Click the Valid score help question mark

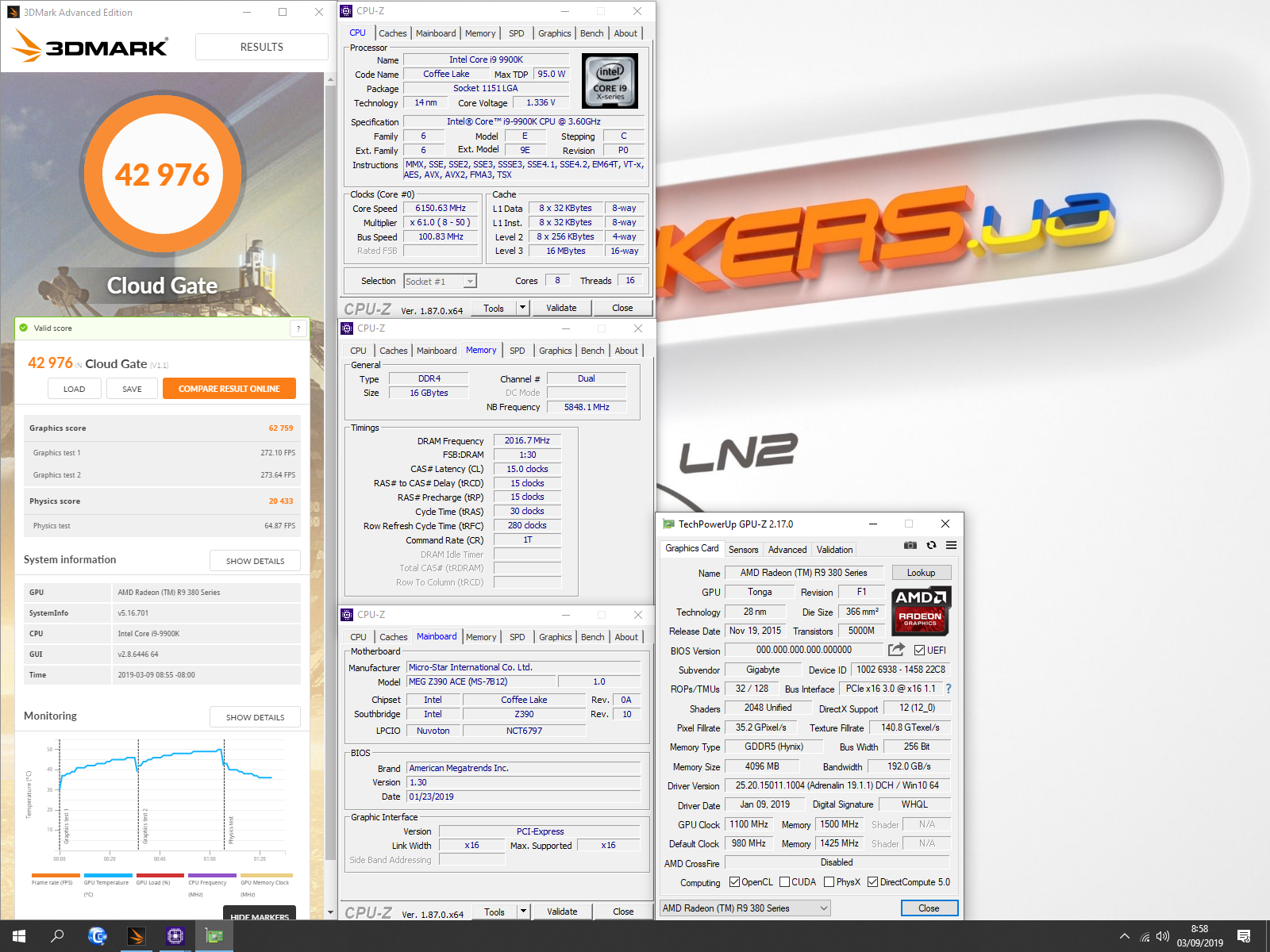click(x=298, y=328)
